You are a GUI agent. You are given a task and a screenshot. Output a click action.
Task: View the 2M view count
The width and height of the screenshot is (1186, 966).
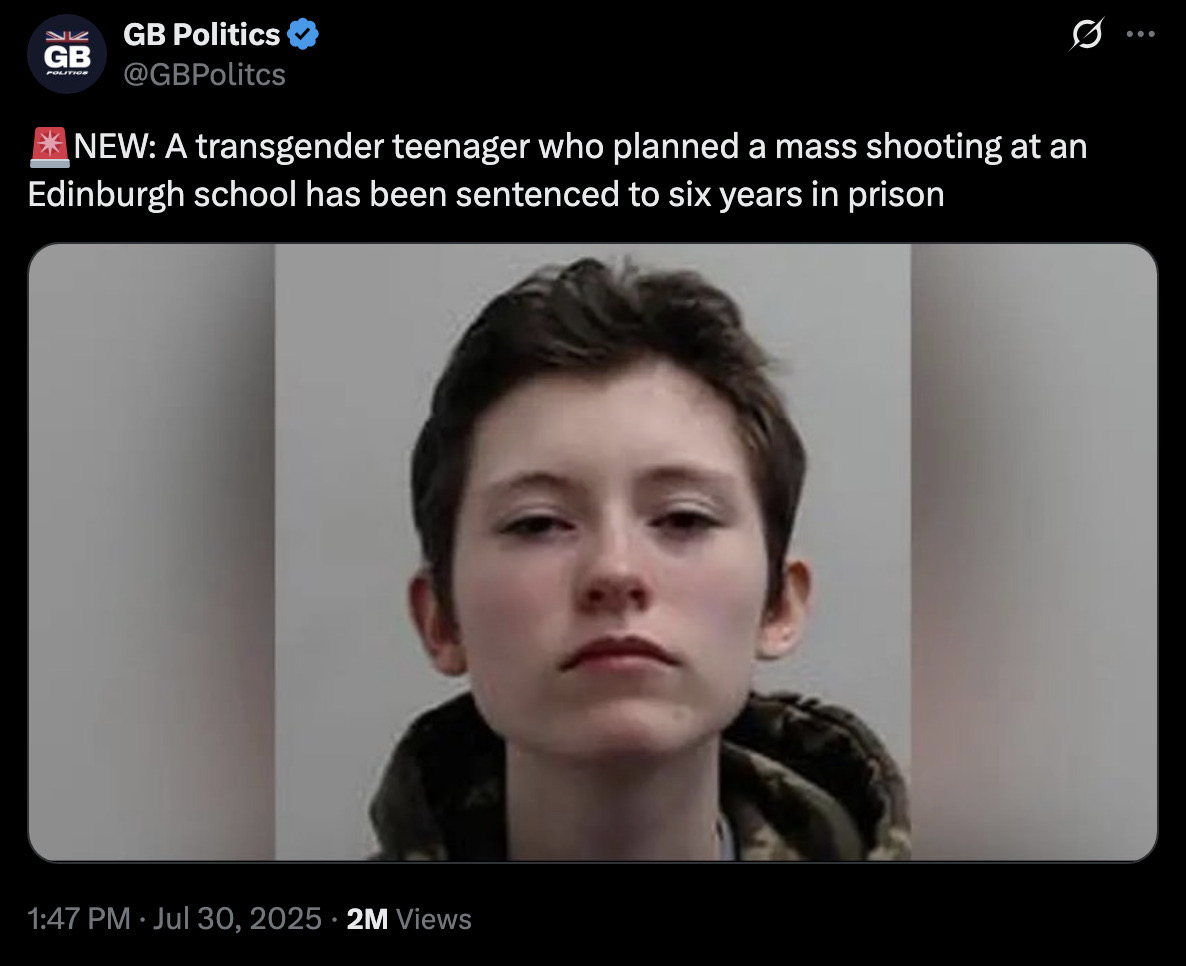pyautogui.click(x=367, y=918)
